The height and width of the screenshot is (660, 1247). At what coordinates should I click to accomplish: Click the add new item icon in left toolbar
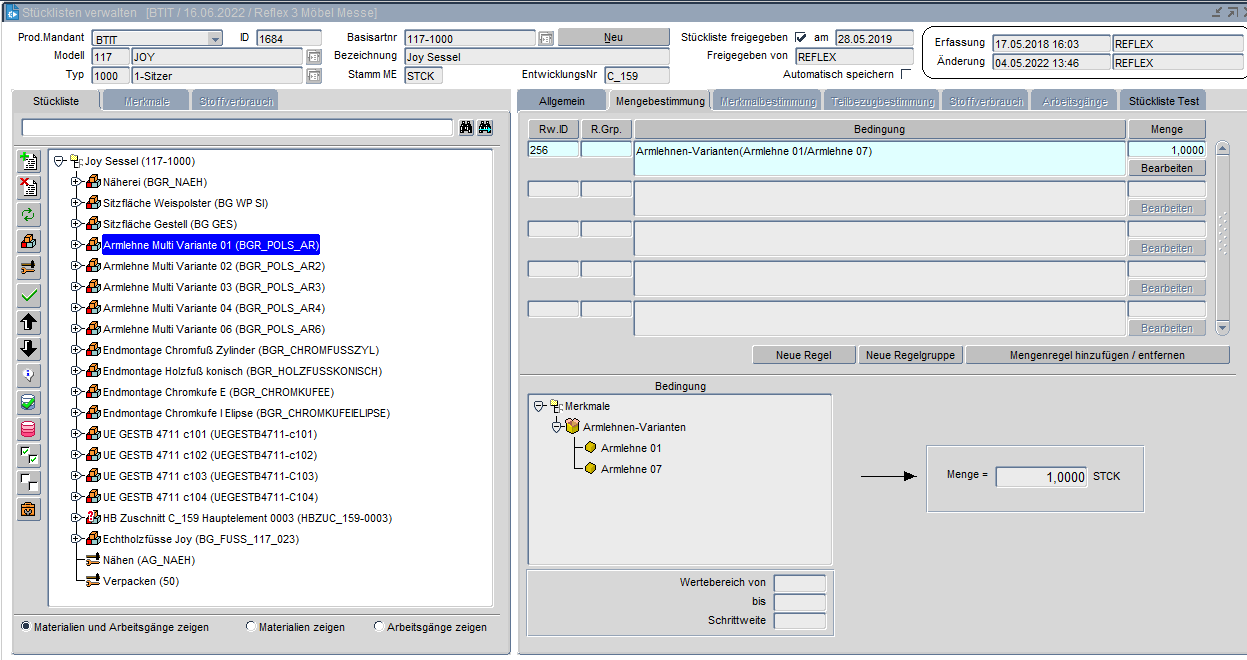click(x=29, y=162)
